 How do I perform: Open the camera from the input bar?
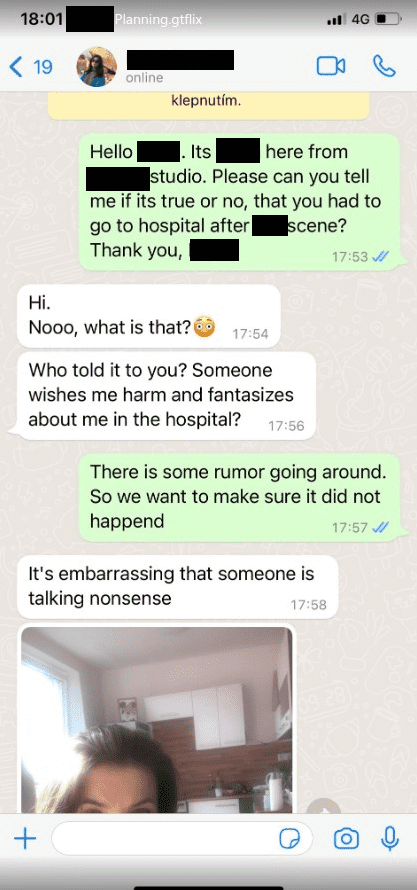346,838
